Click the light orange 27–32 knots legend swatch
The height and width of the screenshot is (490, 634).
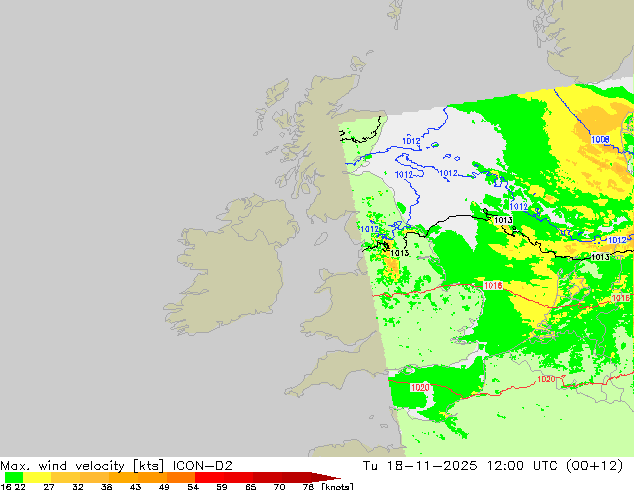(65, 477)
